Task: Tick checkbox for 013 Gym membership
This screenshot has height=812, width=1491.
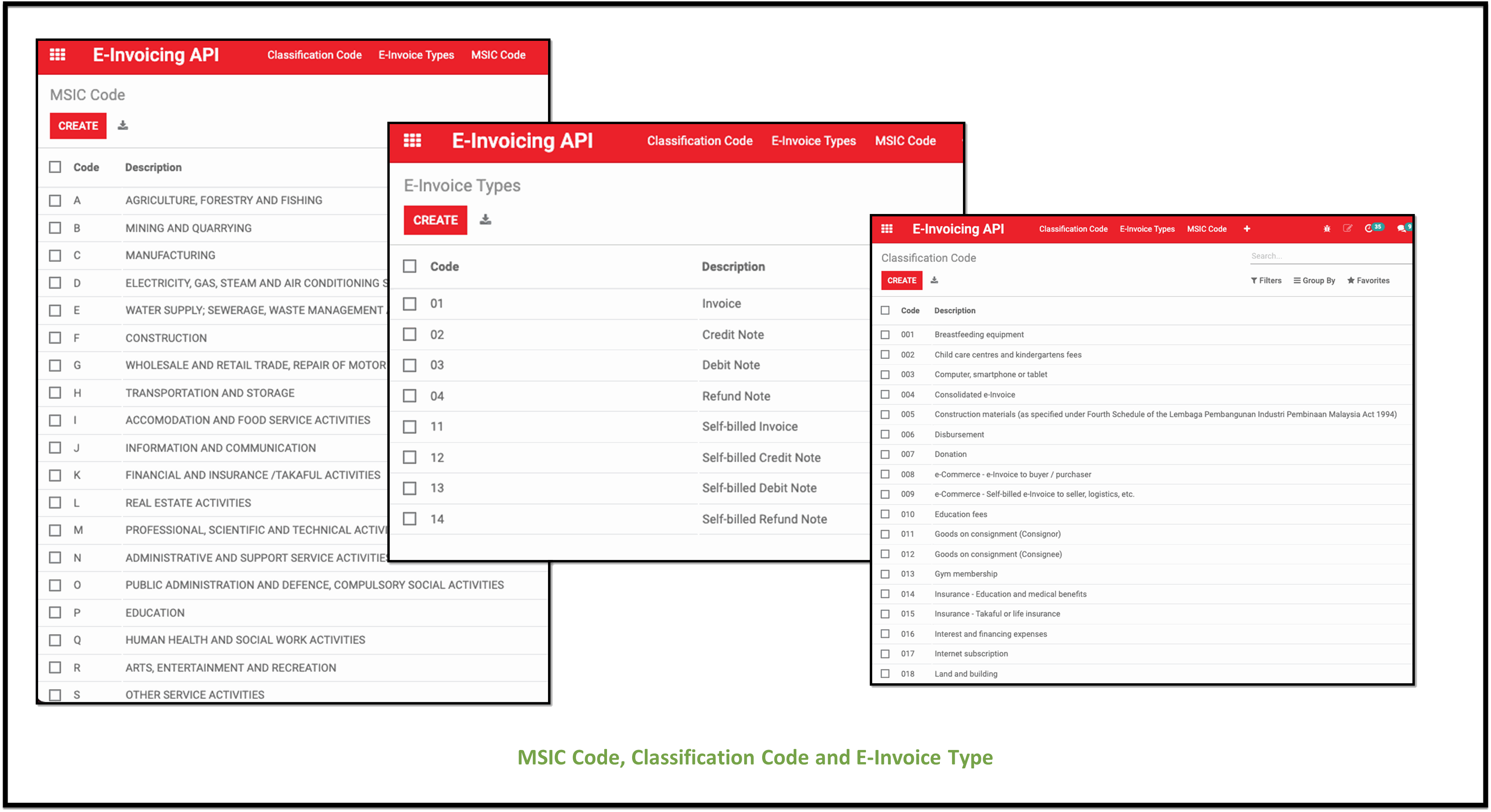Action: (885, 574)
